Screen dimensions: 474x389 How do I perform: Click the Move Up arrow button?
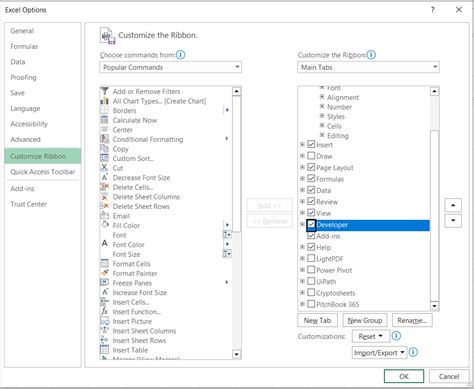click(x=453, y=205)
